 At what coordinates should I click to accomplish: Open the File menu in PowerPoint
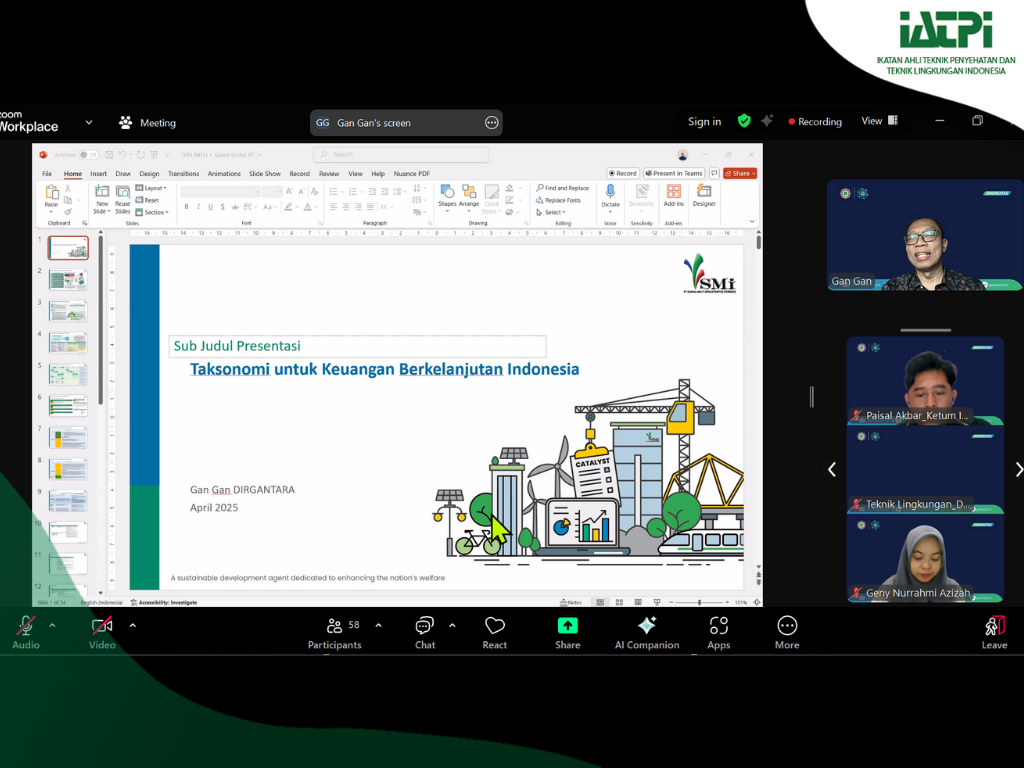[x=47, y=174]
